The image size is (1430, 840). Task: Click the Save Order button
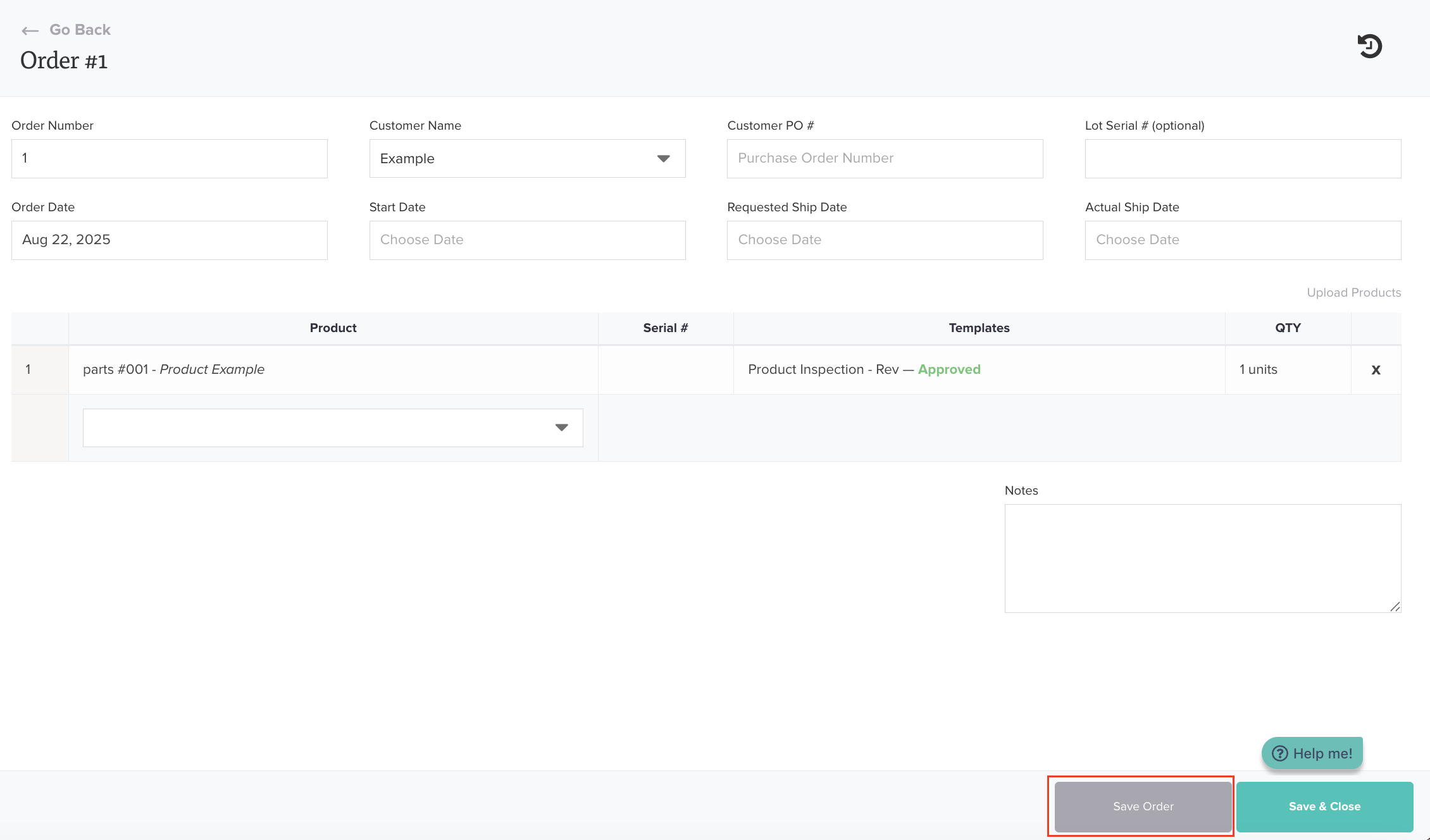point(1143,806)
